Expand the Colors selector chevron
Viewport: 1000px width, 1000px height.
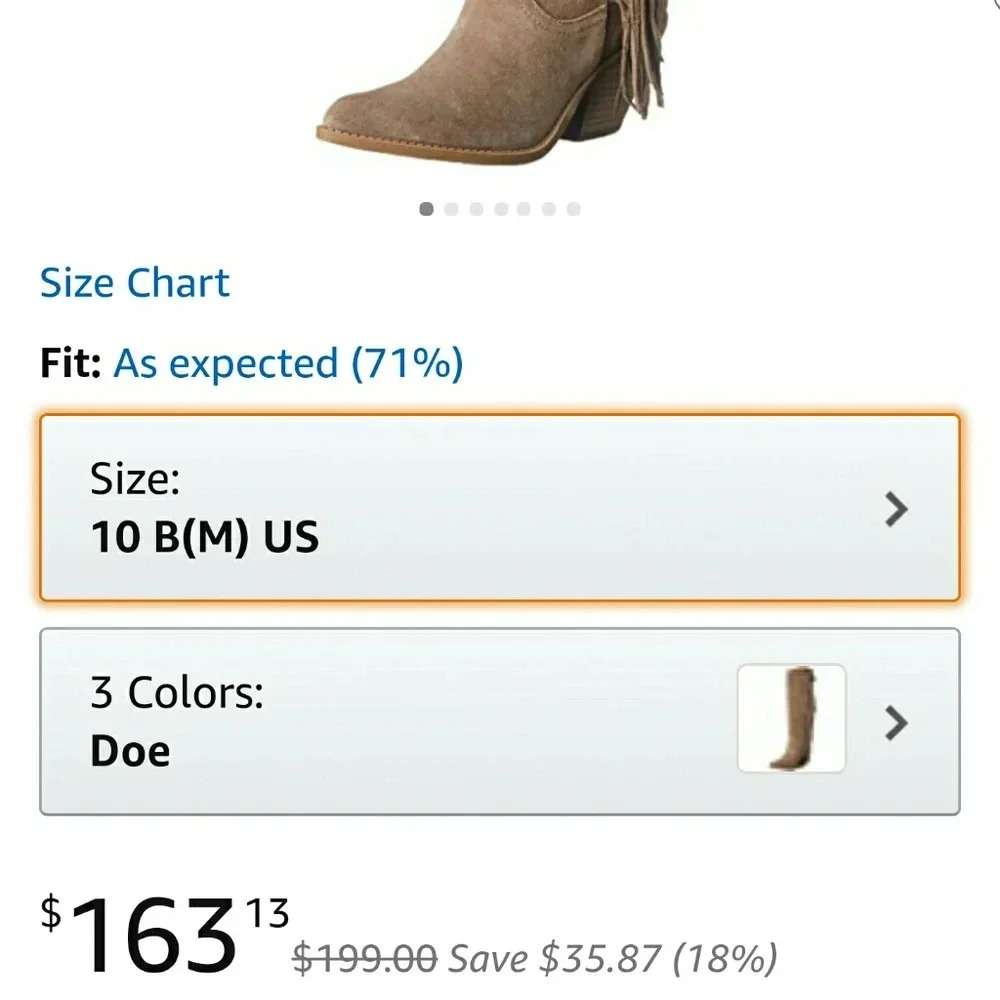click(897, 722)
